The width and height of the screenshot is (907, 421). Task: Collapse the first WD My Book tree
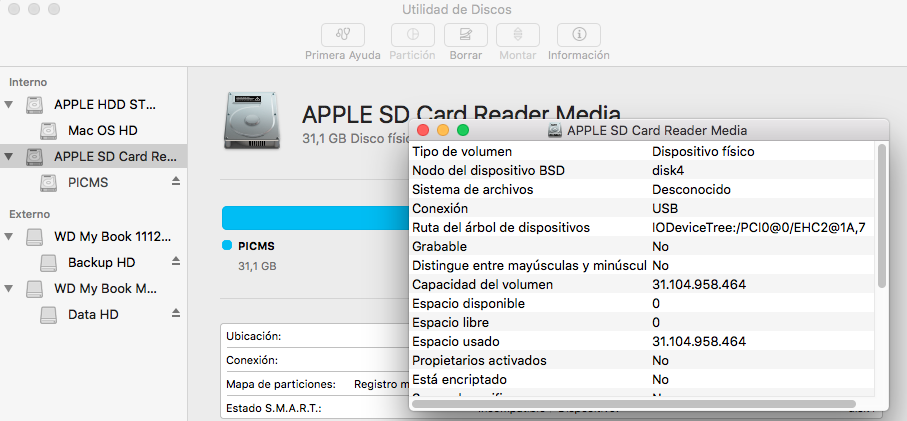pyautogui.click(x=10, y=237)
